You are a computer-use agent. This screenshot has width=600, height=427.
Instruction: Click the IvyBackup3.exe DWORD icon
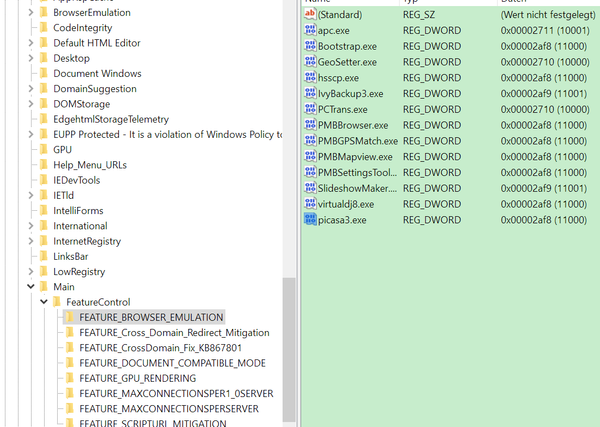[309, 94]
